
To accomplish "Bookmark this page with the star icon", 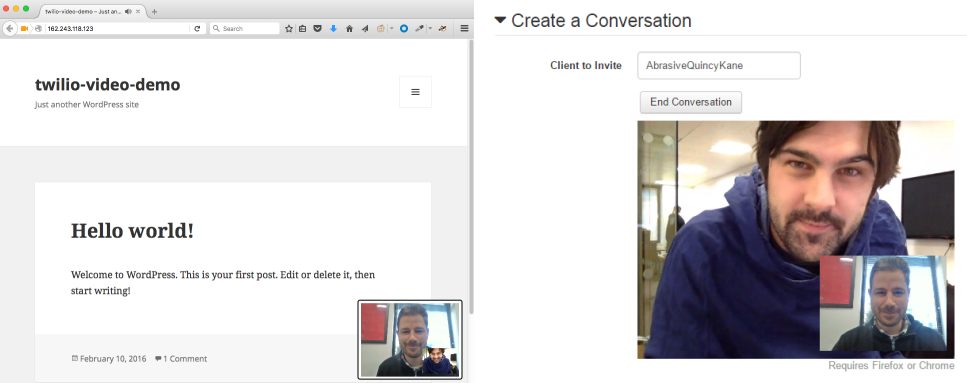I will (x=289, y=28).
